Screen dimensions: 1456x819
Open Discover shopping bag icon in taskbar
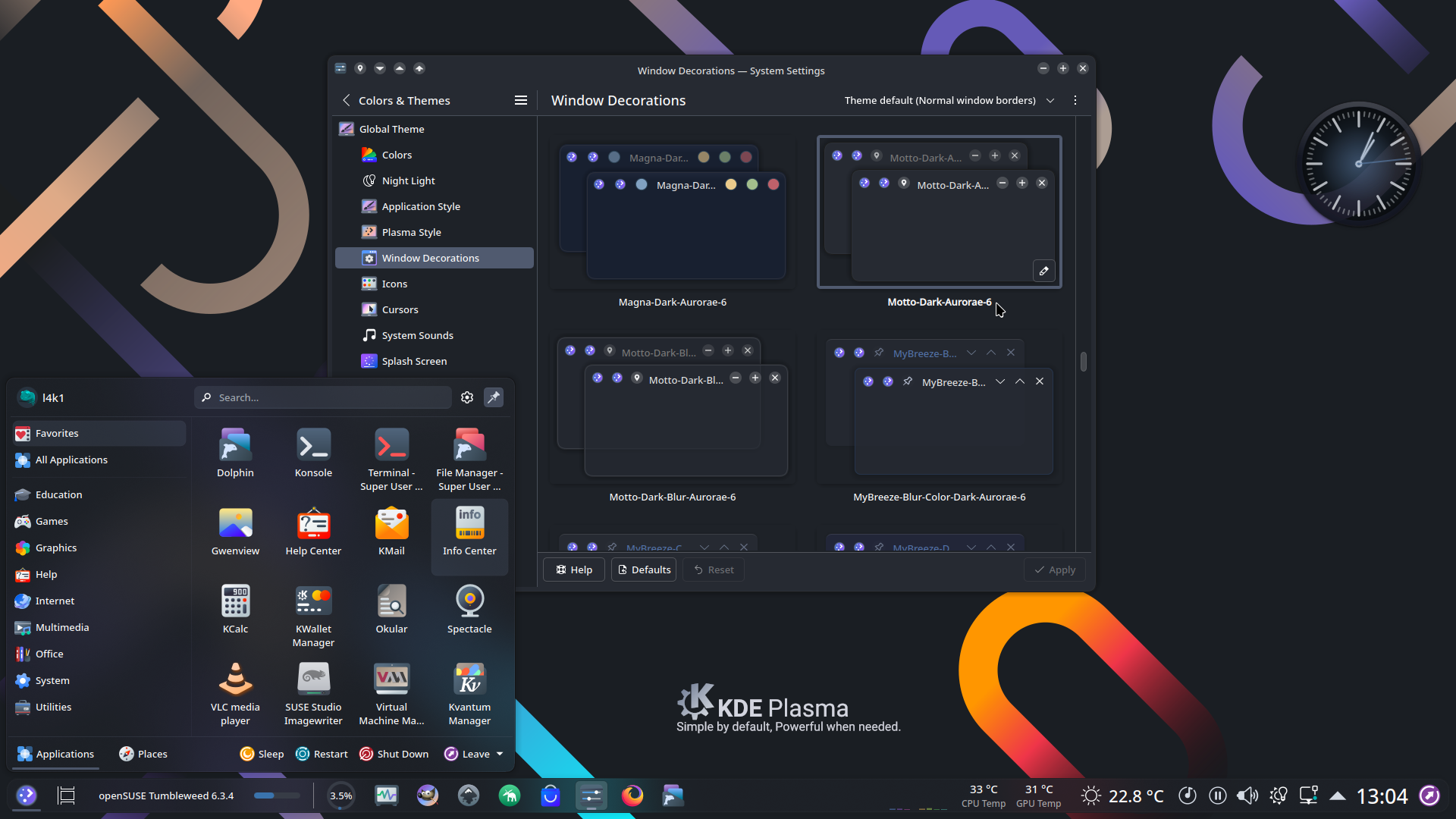coord(551,795)
